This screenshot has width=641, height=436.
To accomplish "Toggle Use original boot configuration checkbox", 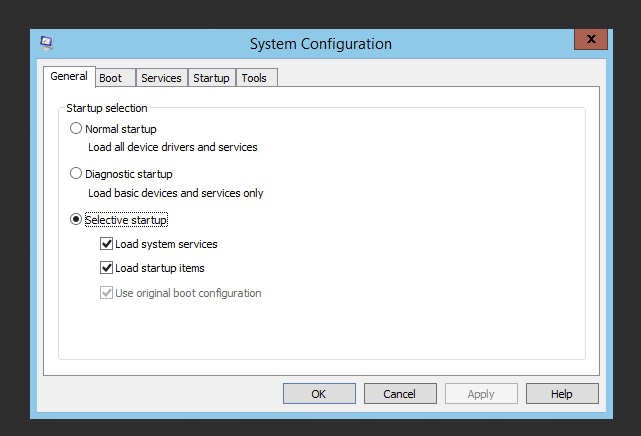I will (106, 293).
